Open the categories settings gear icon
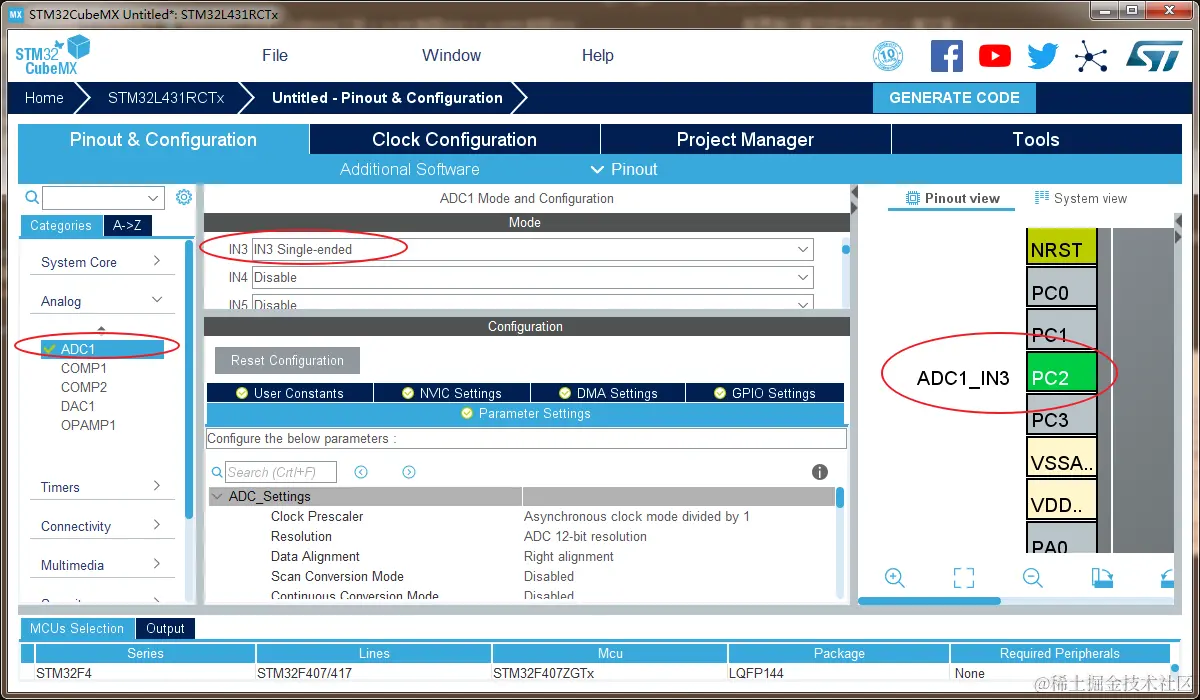The width and height of the screenshot is (1200, 700). point(183,198)
